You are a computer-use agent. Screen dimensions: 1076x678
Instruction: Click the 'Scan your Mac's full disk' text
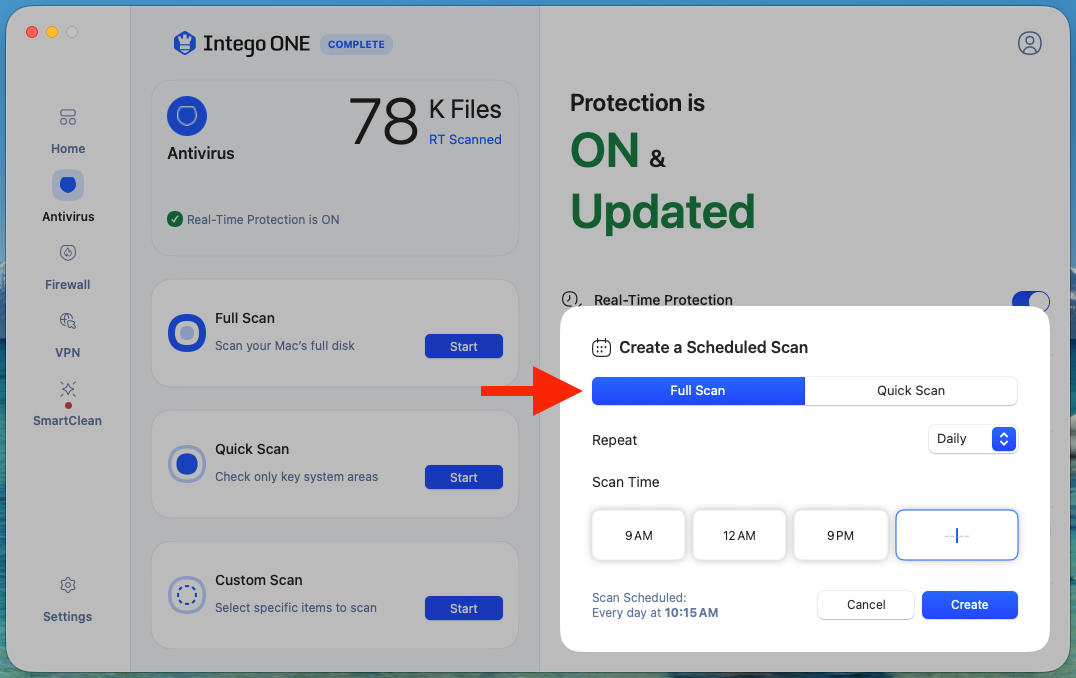click(285, 346)
